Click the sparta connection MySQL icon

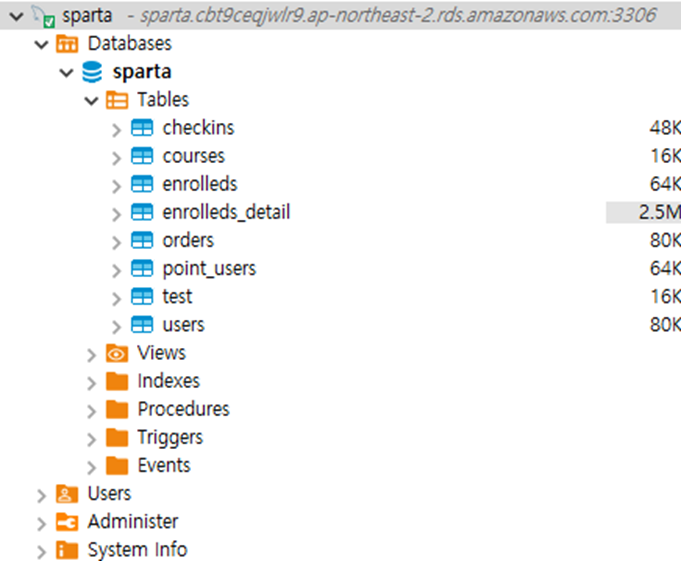[43, 16]
